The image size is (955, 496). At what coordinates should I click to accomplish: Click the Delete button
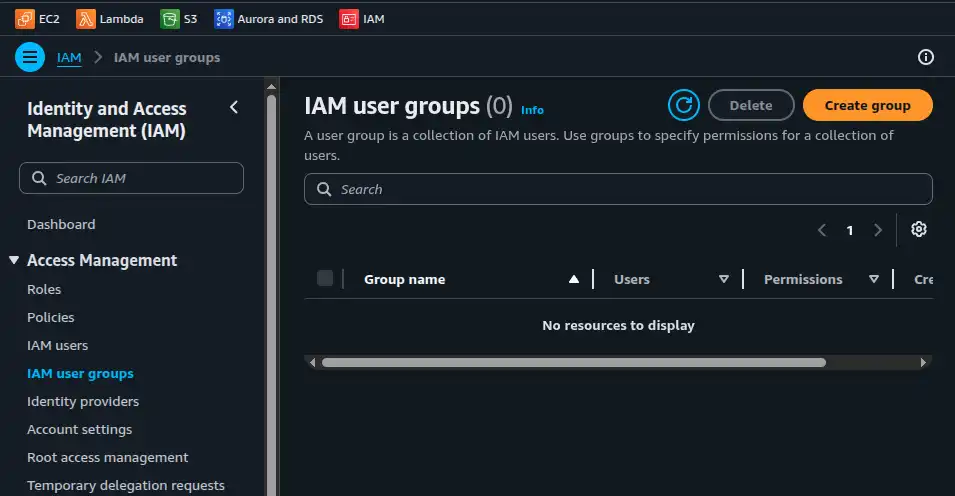(751, 105)
